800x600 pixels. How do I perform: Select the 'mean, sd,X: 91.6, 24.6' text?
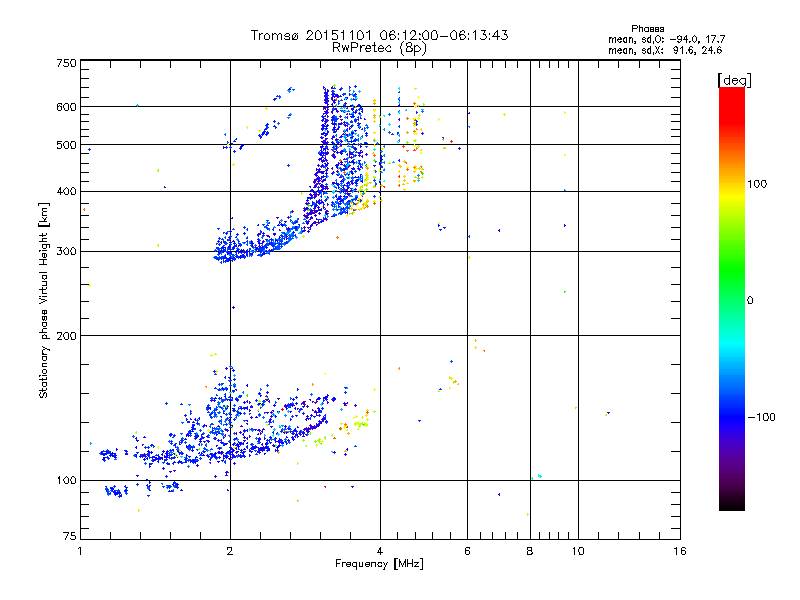click(665, 50)
